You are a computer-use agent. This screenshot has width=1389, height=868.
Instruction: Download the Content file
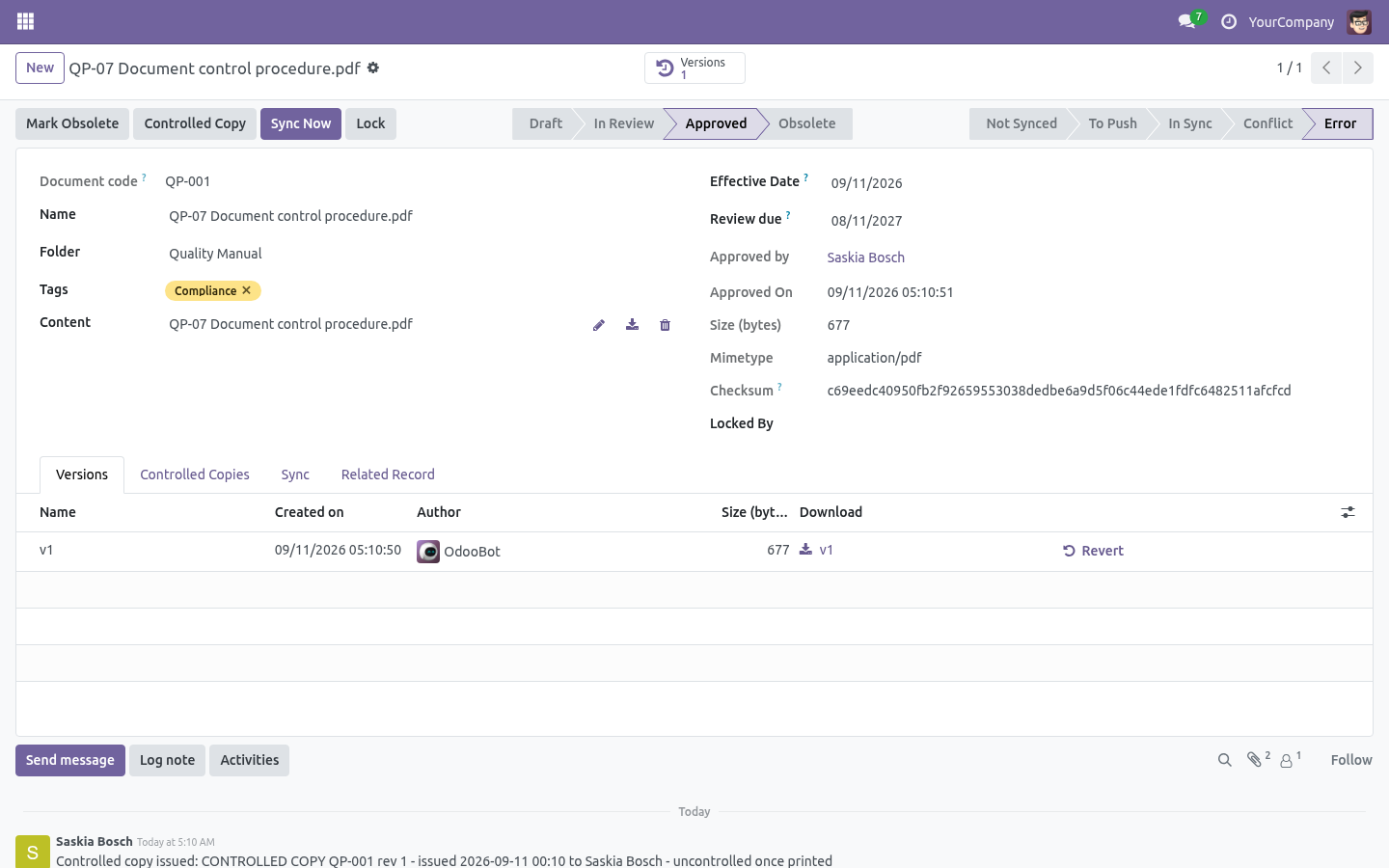click(632, 325)
